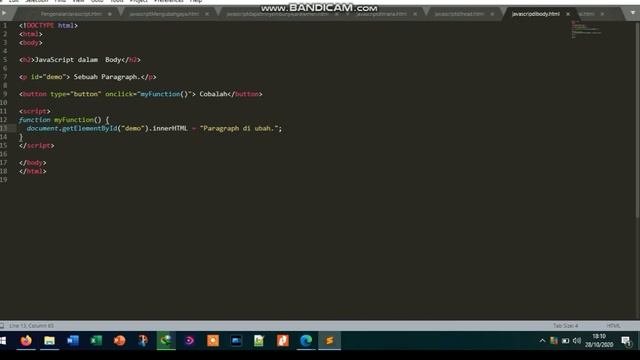Screen dimensions: 640x360
Task: Open the Windows Start menu
Action: click(x=3, y=340)
